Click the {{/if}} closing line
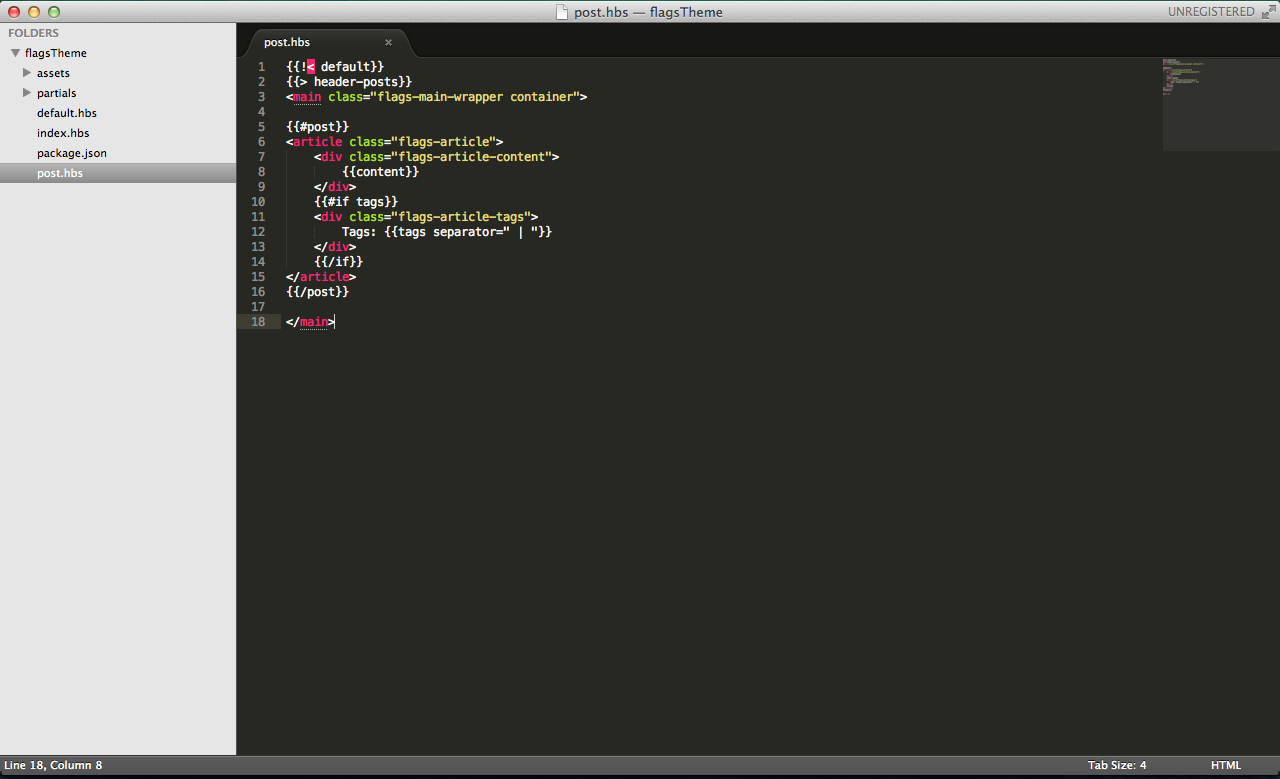 [338, 261]
